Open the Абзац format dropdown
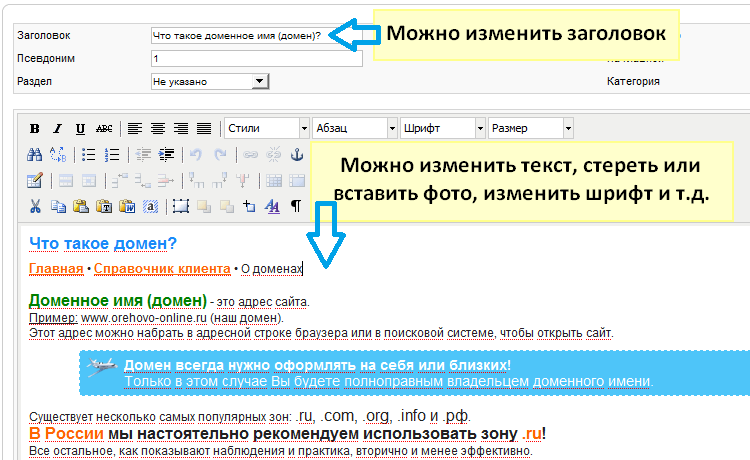750x460 pixels. pyautogui.click(x=355, y=128)
